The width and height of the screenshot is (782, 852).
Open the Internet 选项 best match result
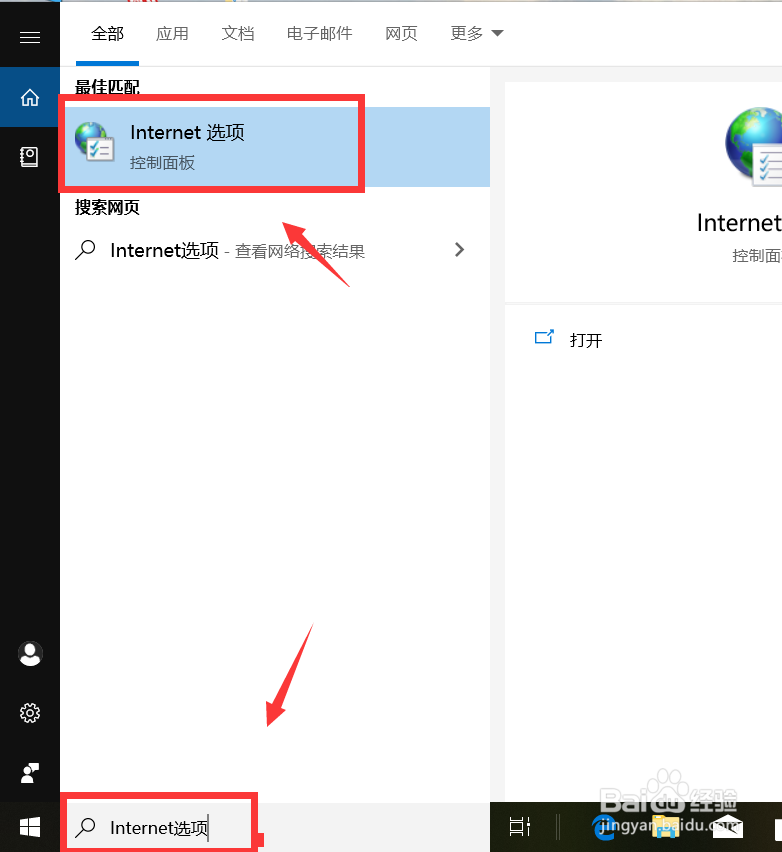coord(275,147)
